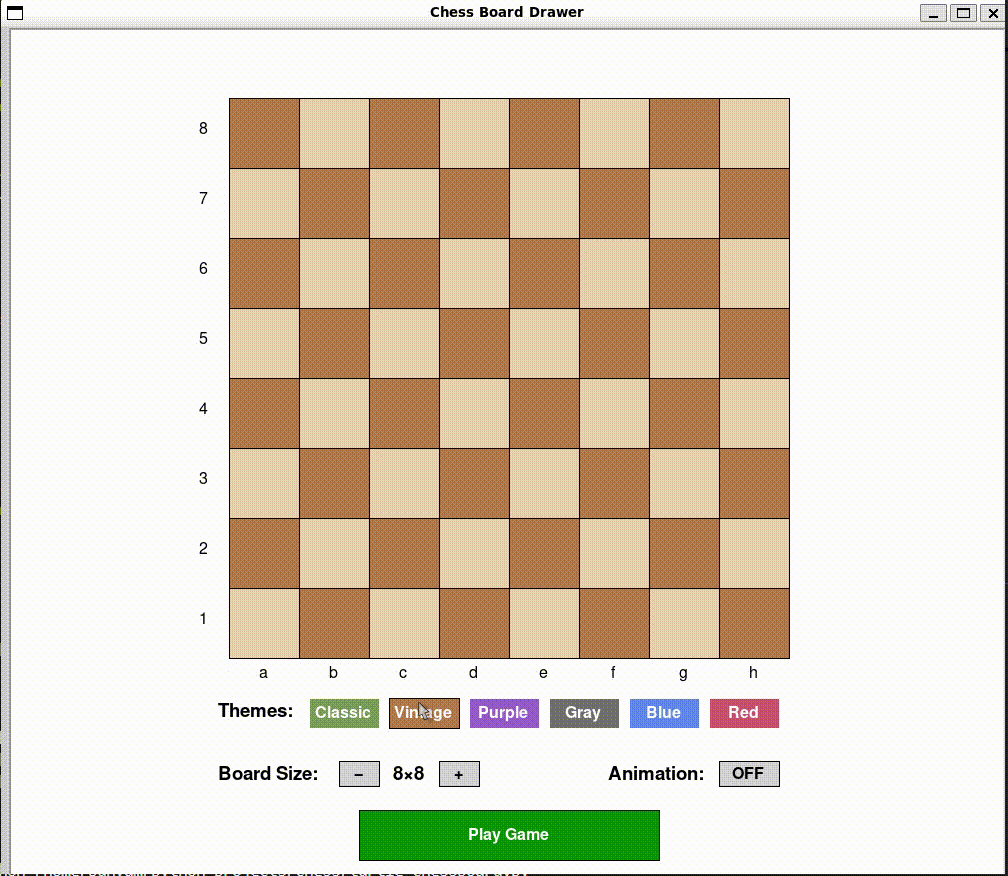Select square h8 in the top-right corner
Image resolution: width=1008 pixels, height=876 pixels.
754,133
